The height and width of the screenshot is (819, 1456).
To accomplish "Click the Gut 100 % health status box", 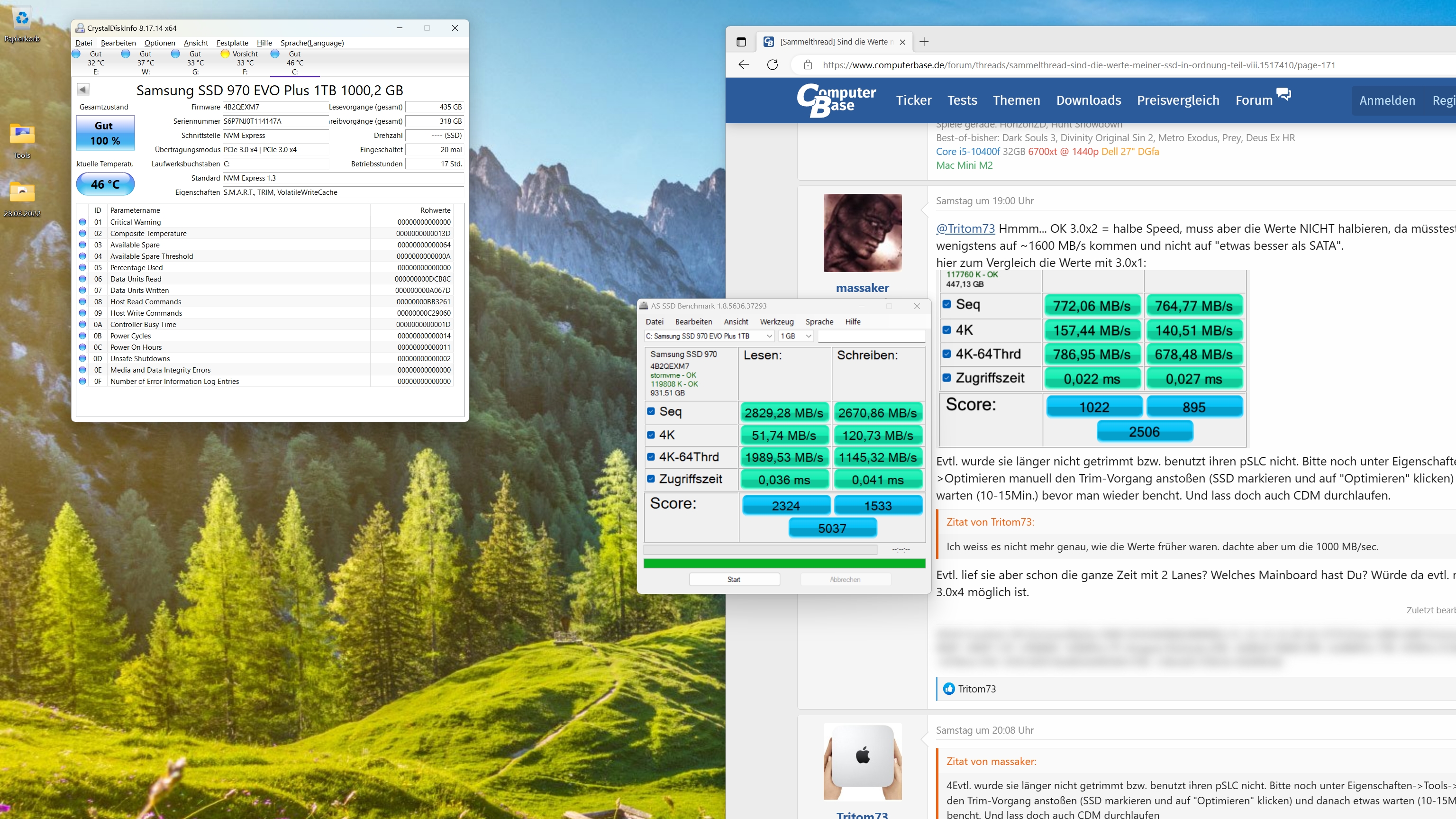I will pyautogui.click(x=105, y=133).
